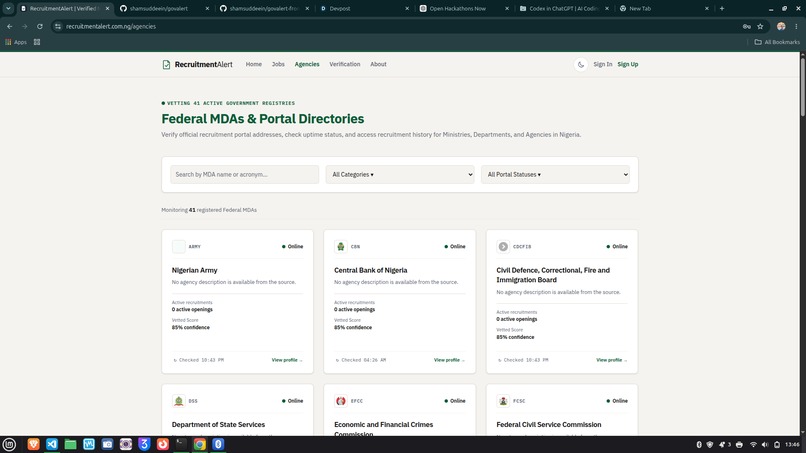
Task: View profile of Nigerian Army
Action: [x=287, y=360]
